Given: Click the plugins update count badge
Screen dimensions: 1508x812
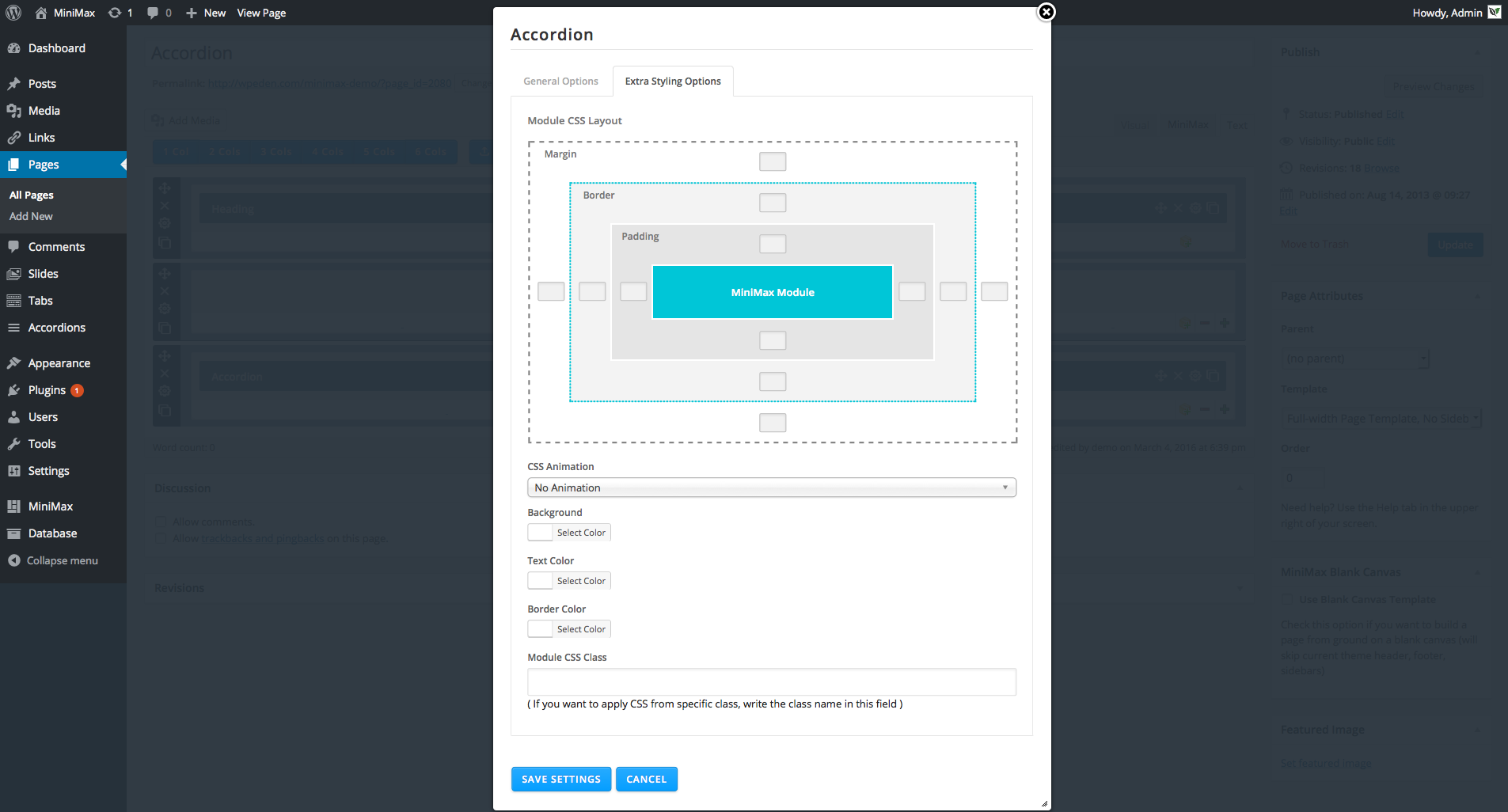Looking at the screenshot, I should [x=77, y=390].
